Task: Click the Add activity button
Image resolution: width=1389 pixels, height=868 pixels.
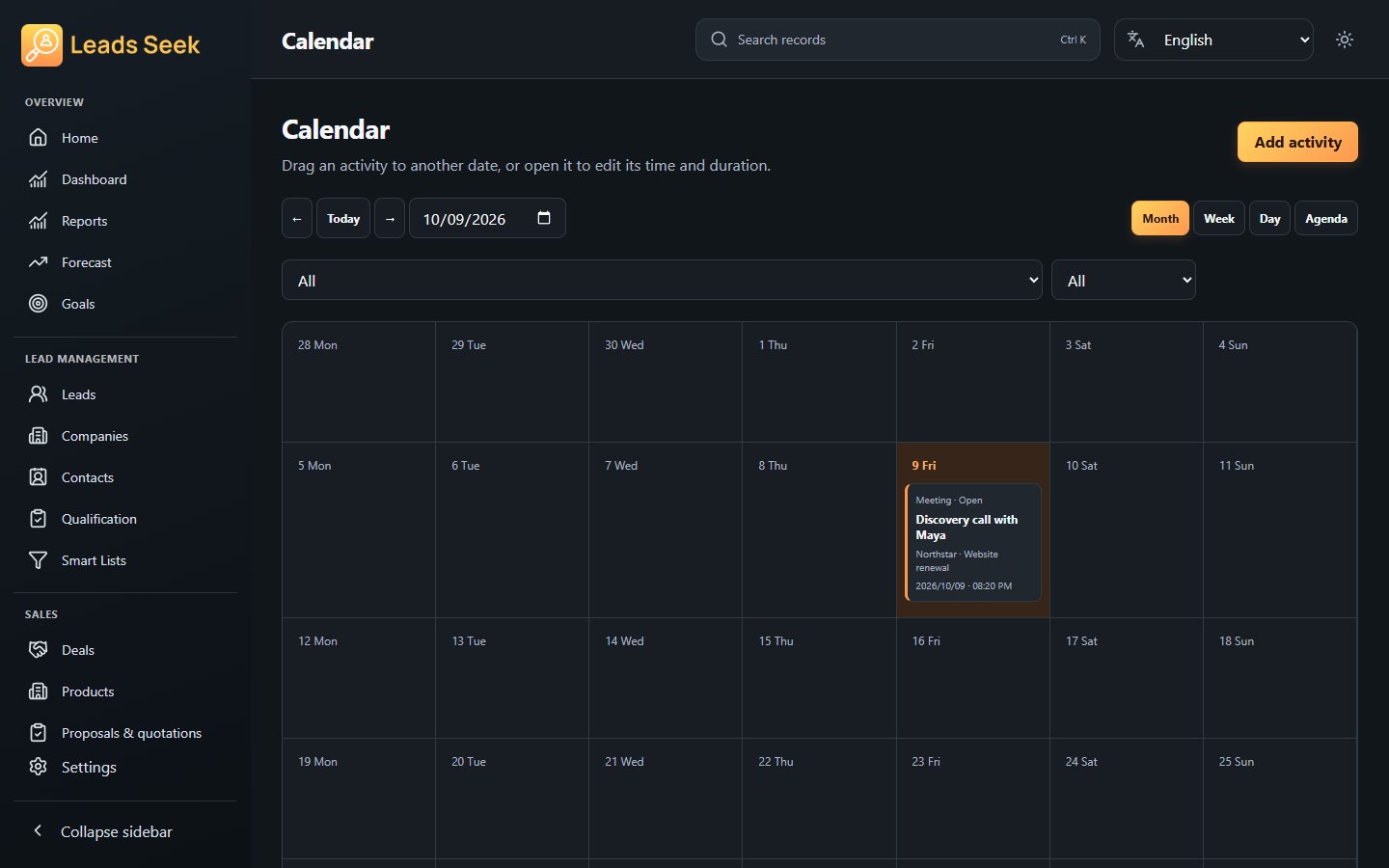Action: tap(1297, 142)
